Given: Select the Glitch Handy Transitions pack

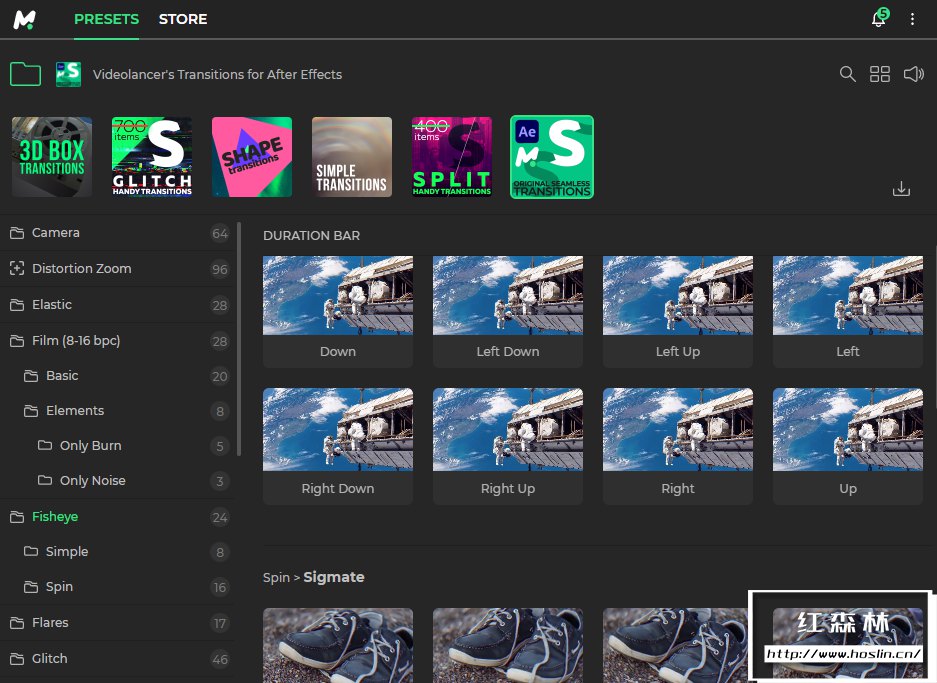Looking at the screenshot, I should click(152, 157).
